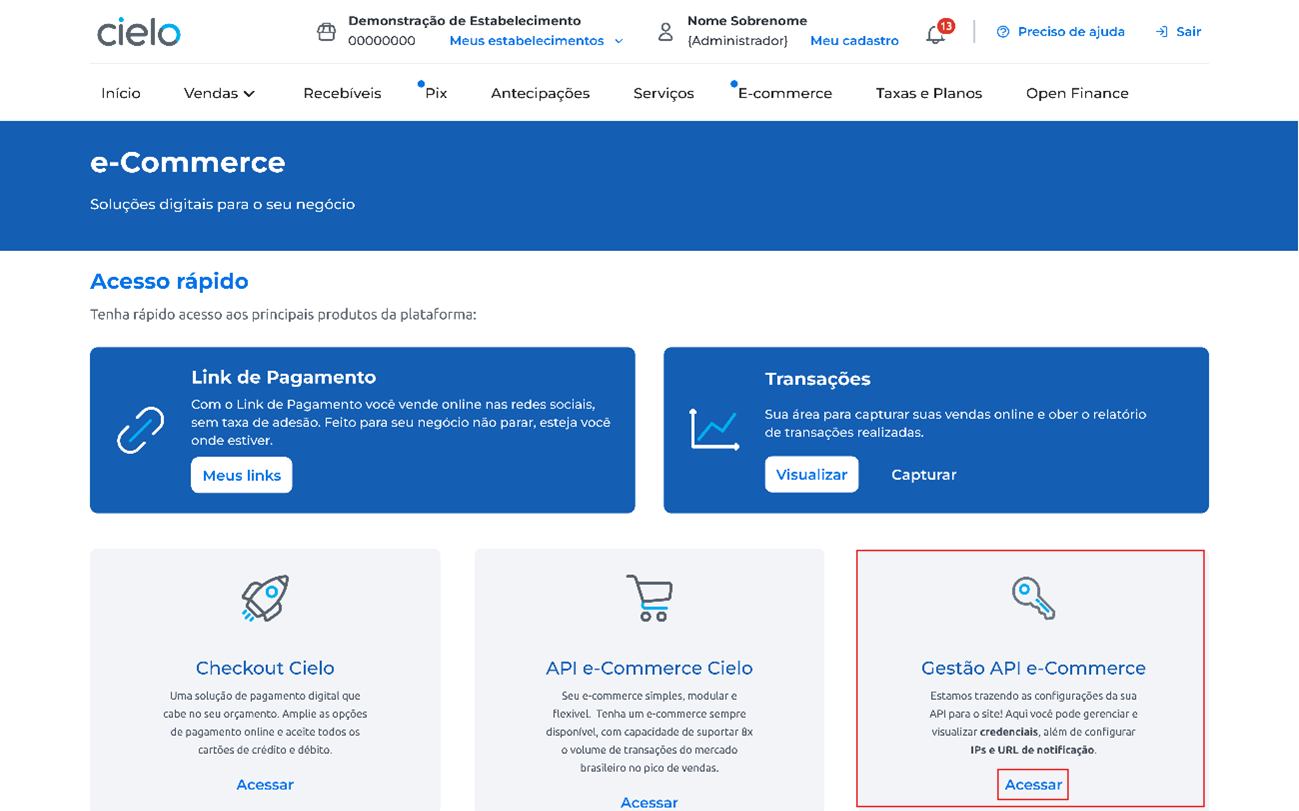Click the chart icon in Transações card

tap(714, 428)
